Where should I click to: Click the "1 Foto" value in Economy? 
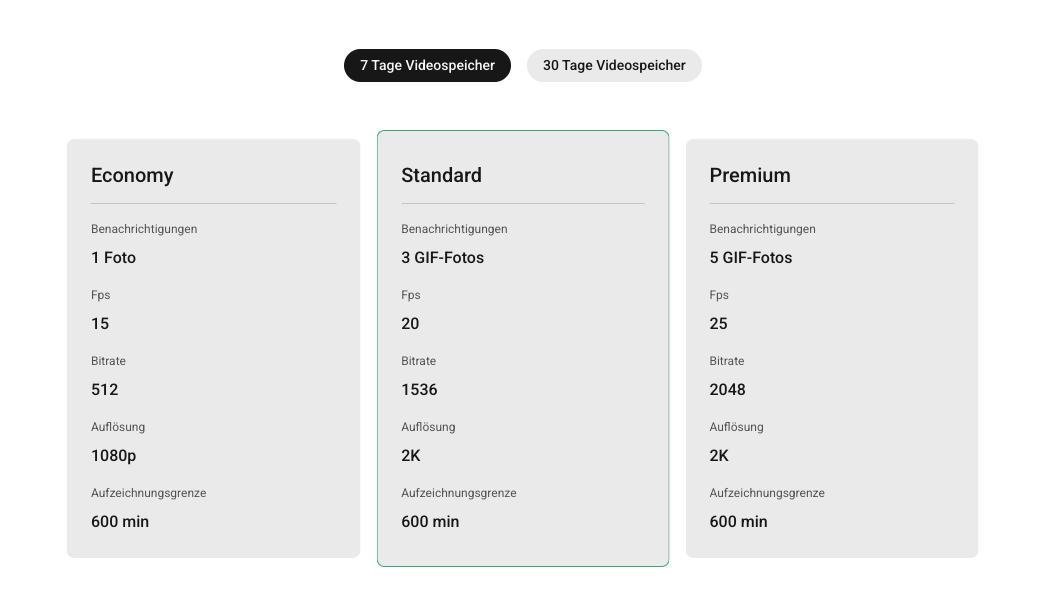coord(113,258)
